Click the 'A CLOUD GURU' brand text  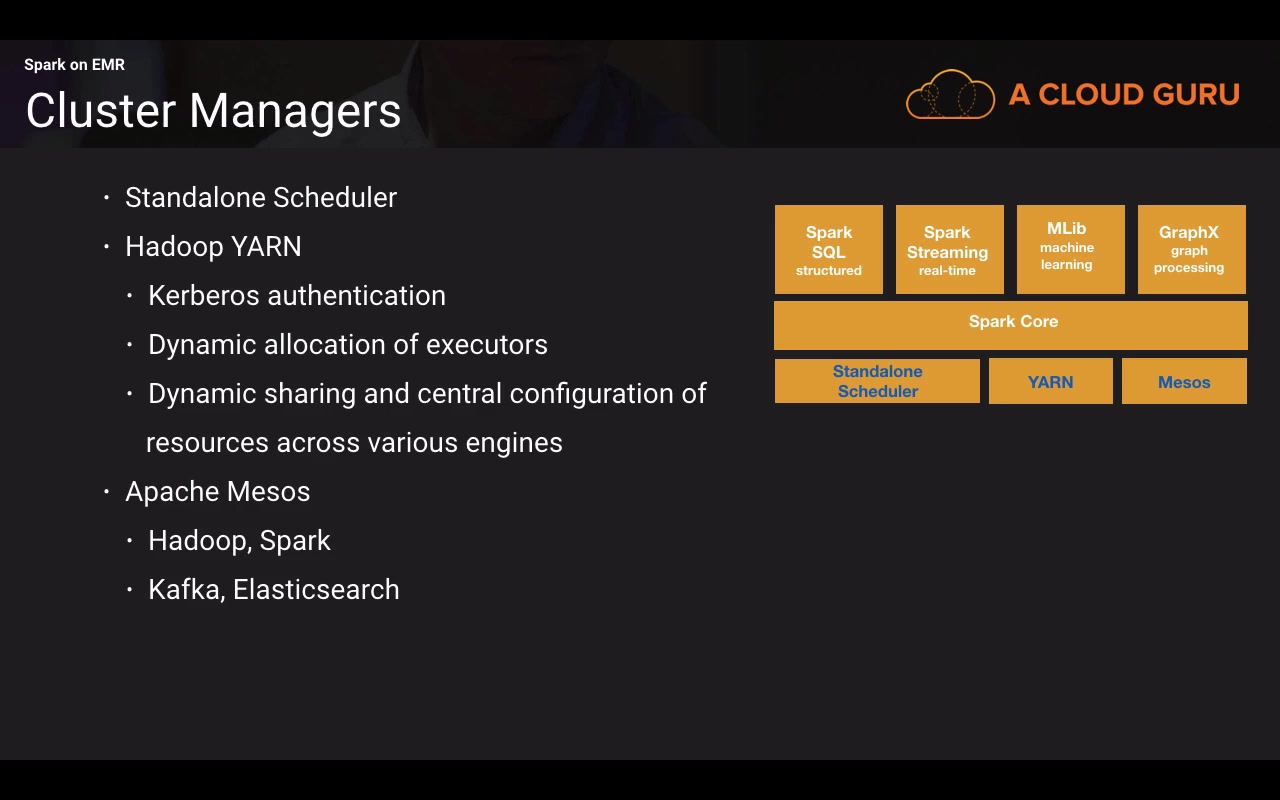1124,95
